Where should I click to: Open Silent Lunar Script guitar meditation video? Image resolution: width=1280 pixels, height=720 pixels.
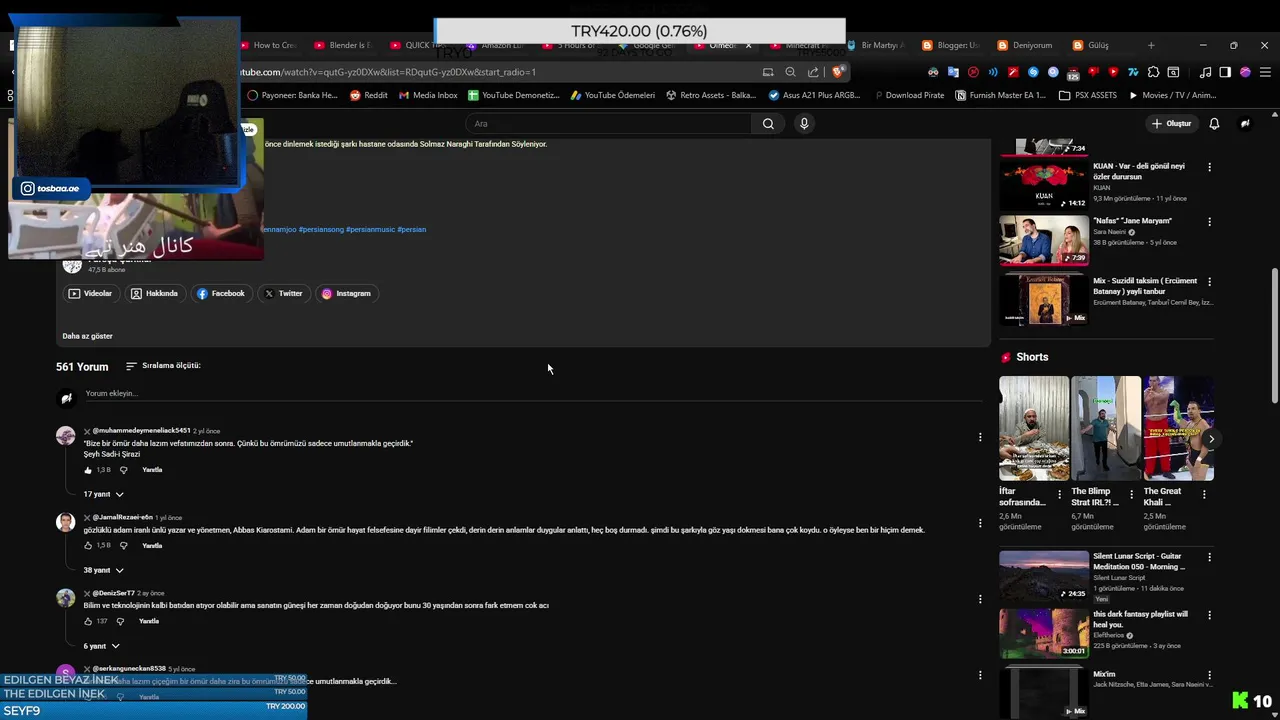click(x=1044, y=576)
